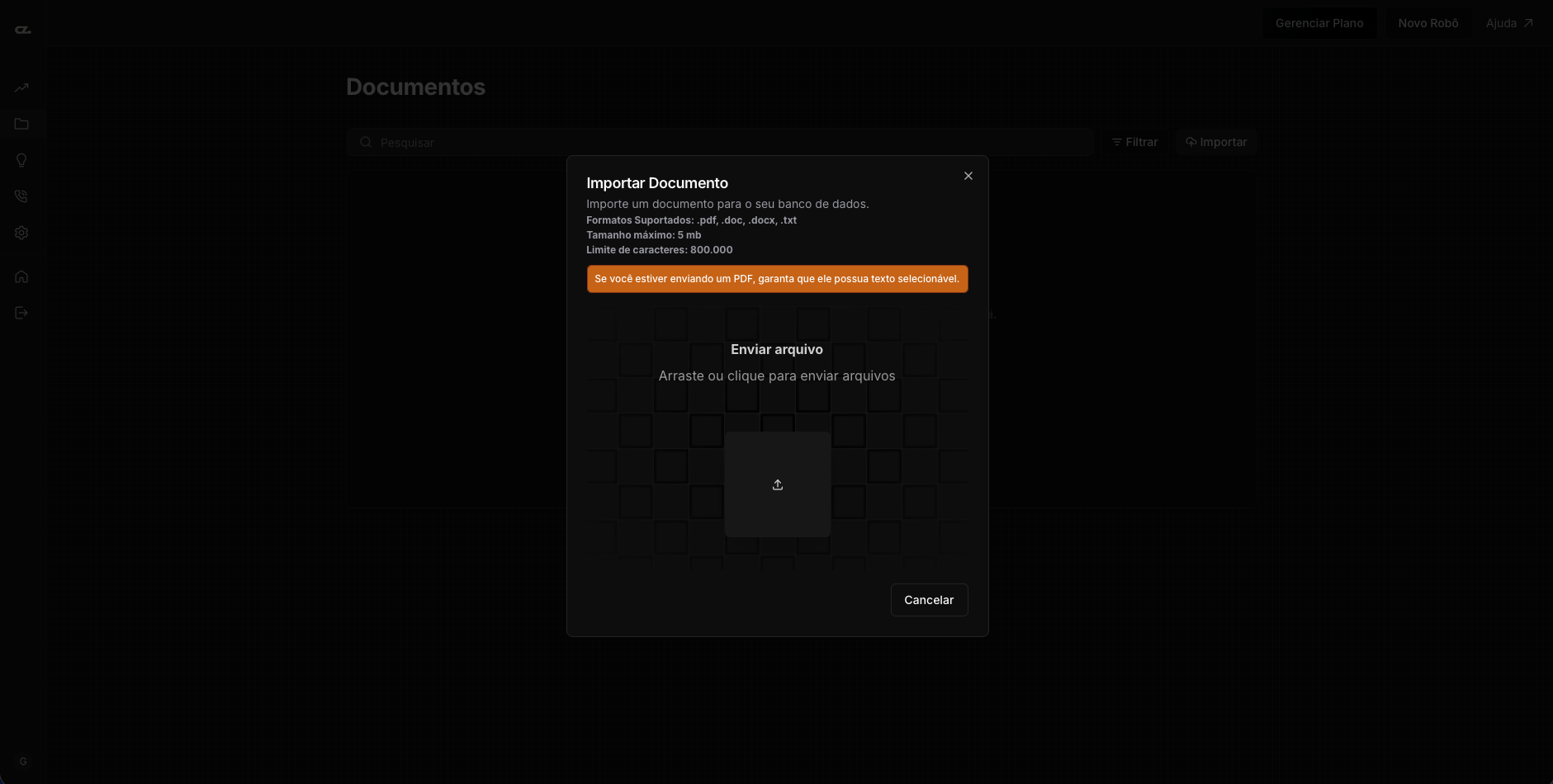Select the Documentos folder icon in sidebar

[x=21, y=124]
